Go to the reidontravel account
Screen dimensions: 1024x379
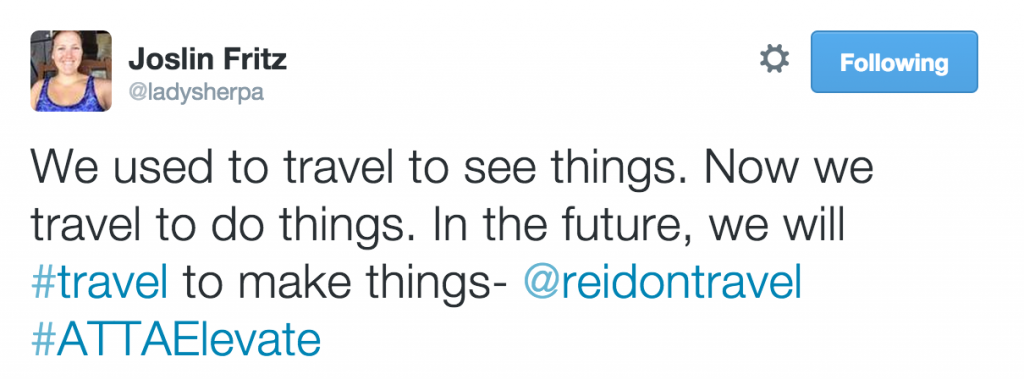click(662, 282)
